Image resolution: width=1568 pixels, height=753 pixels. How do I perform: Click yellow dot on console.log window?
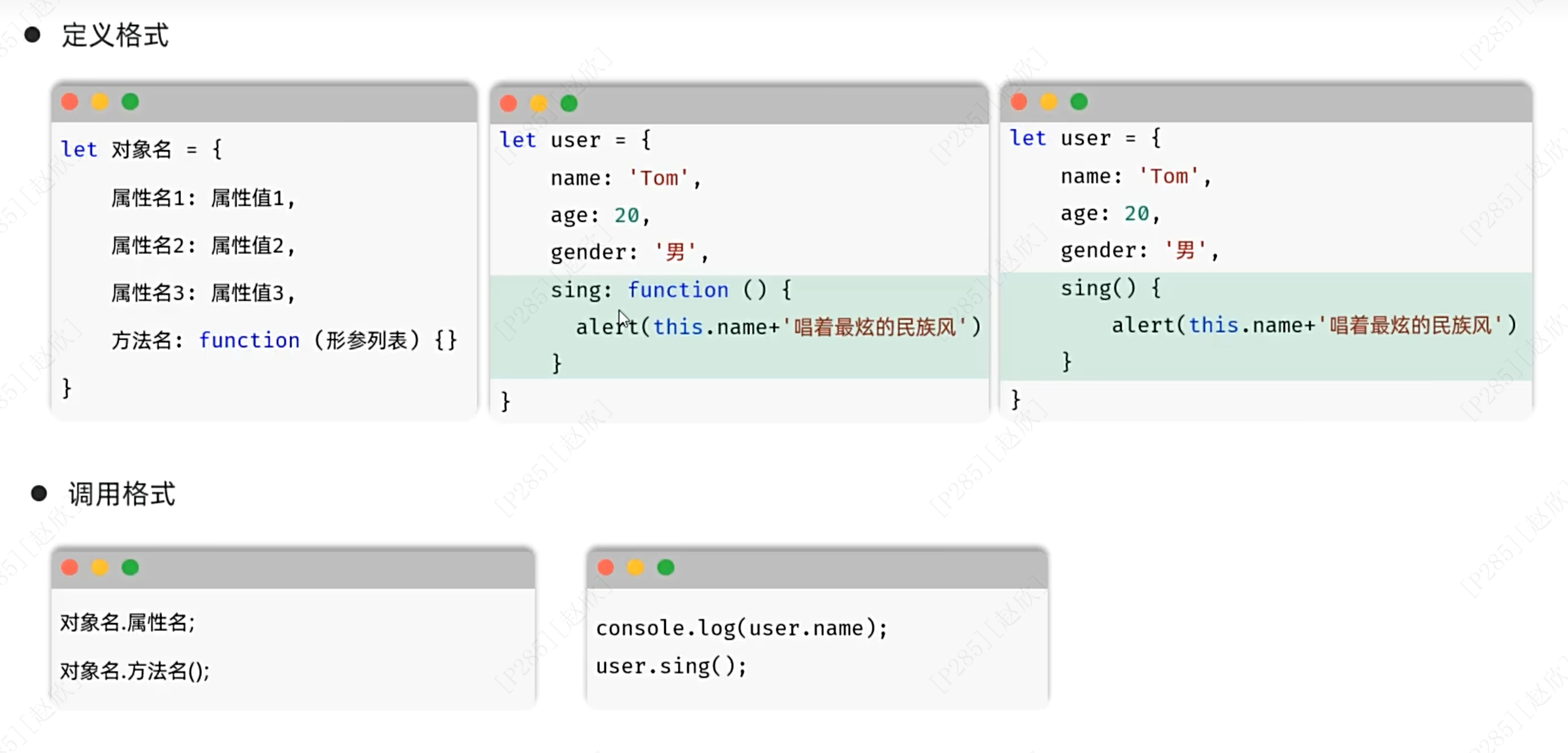pos(636,567)
